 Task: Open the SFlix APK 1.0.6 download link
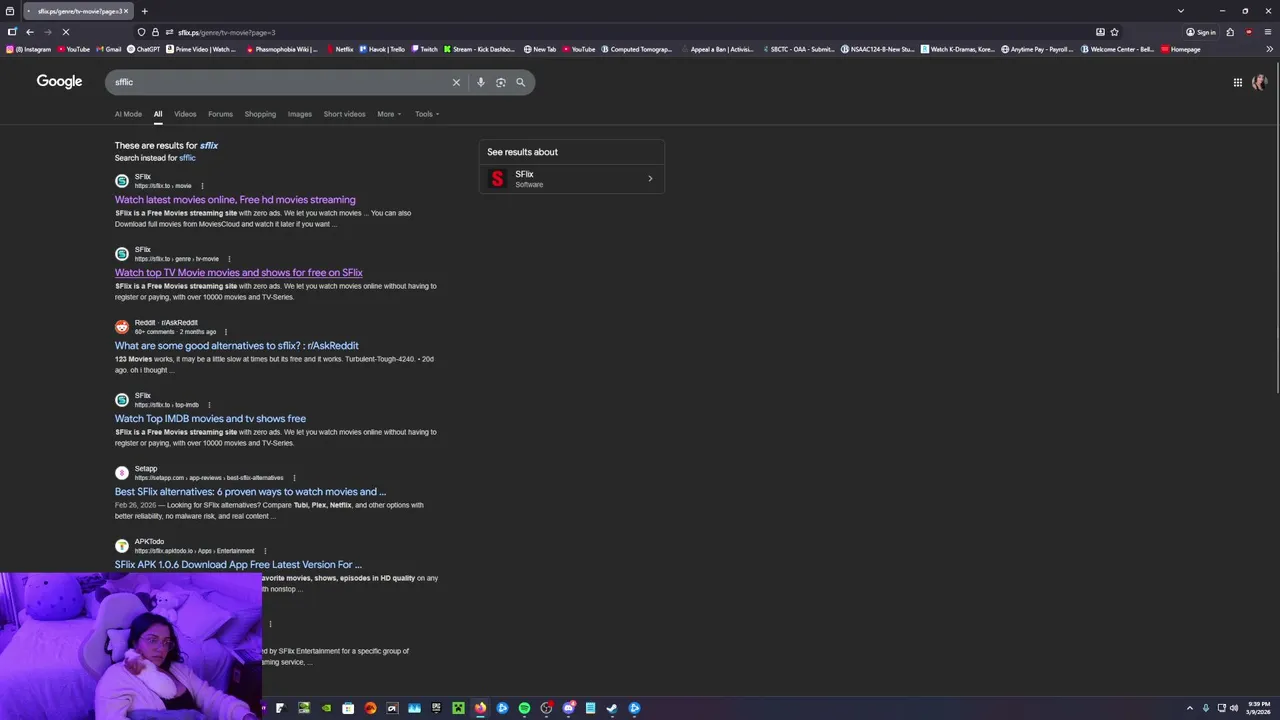click(238, 565)
